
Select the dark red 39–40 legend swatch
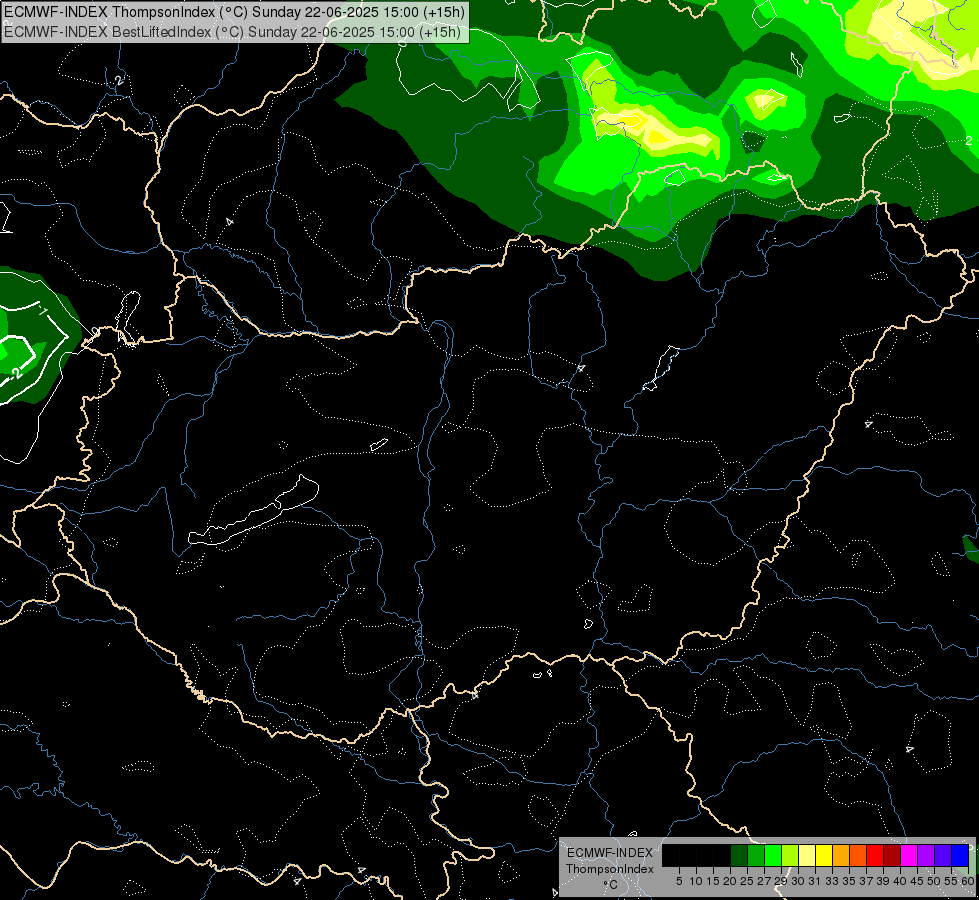(x=892, y=855)
